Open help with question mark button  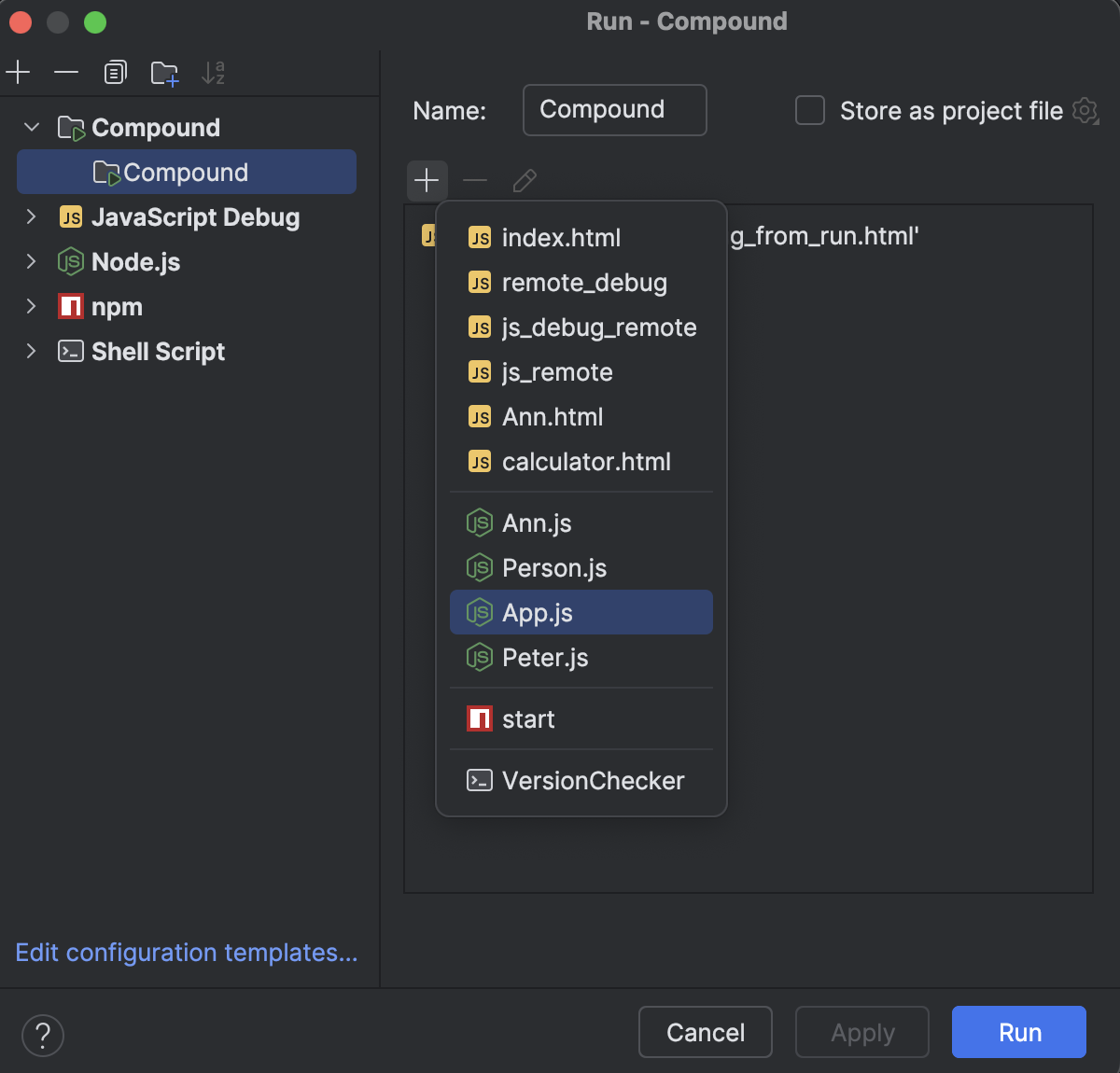[x=43, y=1035]
